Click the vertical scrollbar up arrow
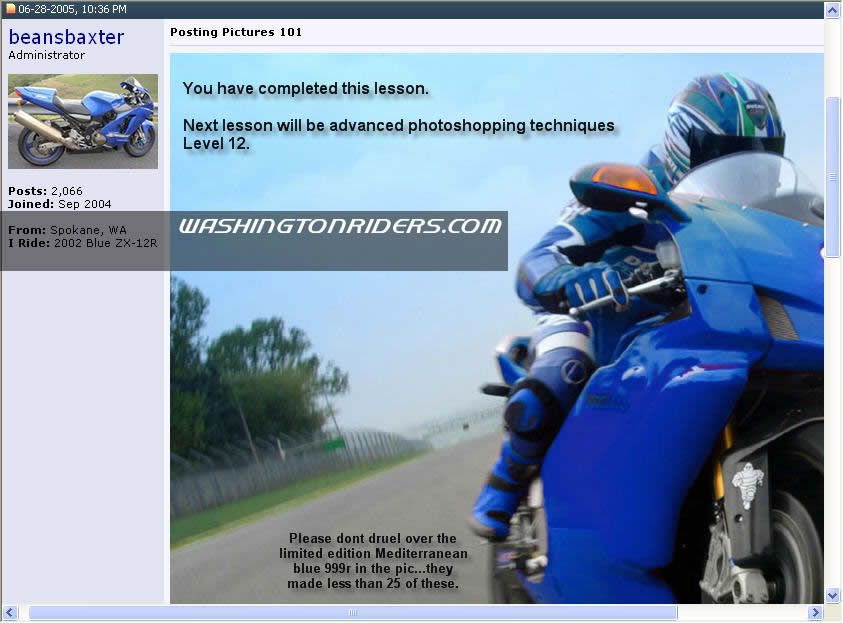The width and height of the screenshot is (843, 623). point(832,10)
